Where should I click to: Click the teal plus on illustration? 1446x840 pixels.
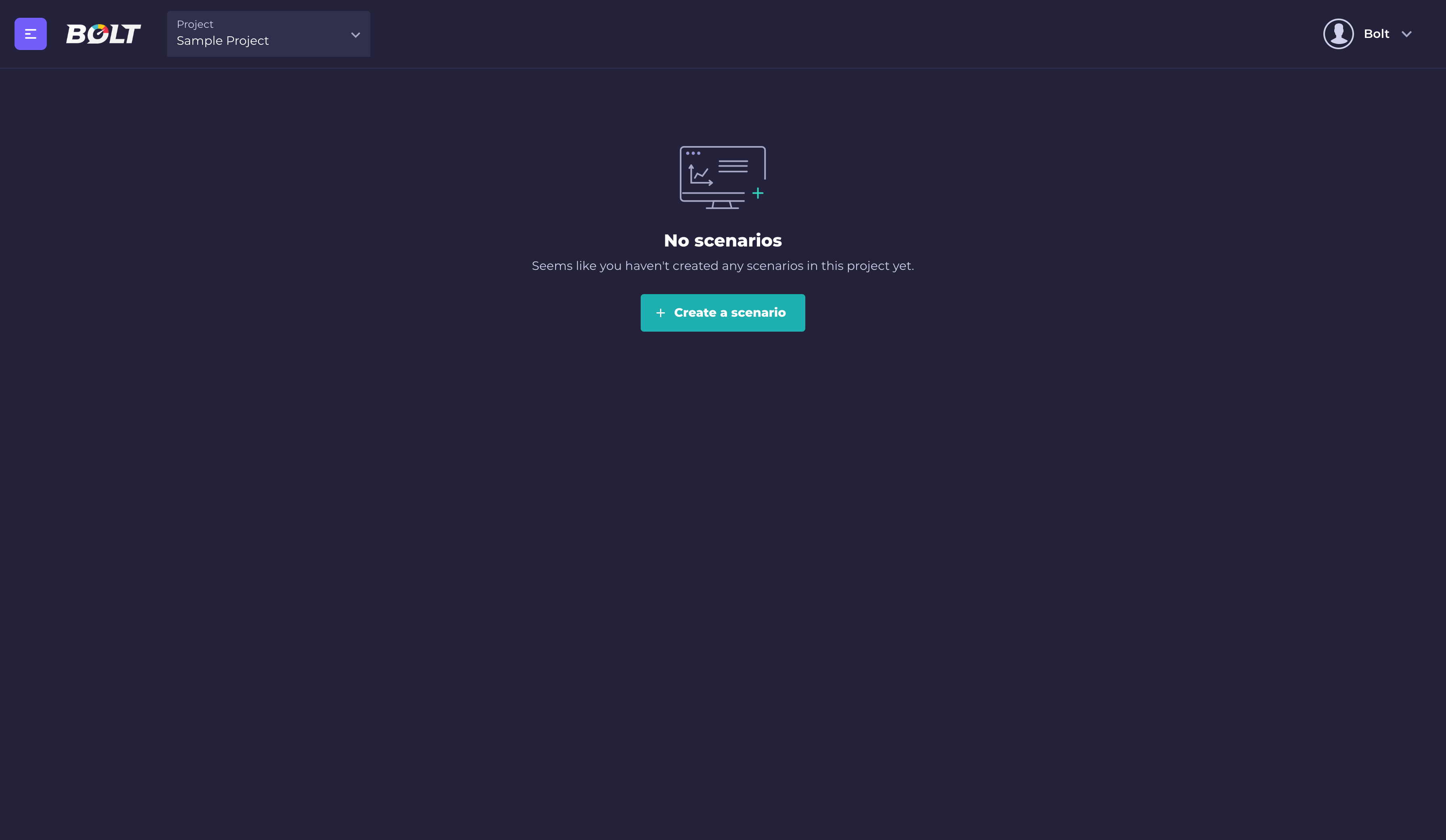tap(757, 193)
